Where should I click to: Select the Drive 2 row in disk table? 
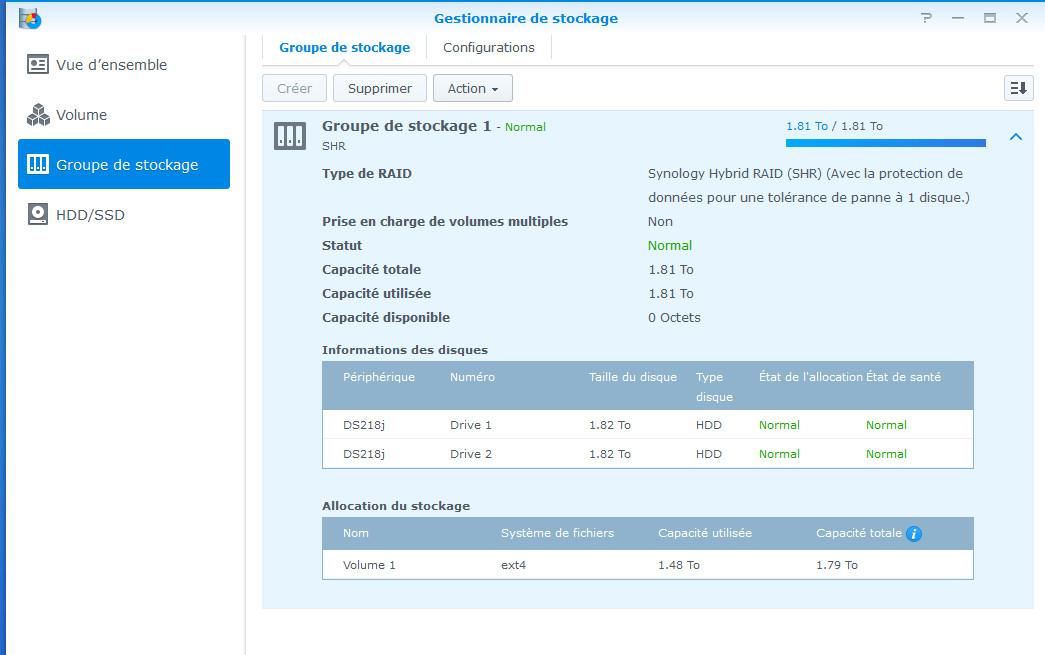point(647,454)
